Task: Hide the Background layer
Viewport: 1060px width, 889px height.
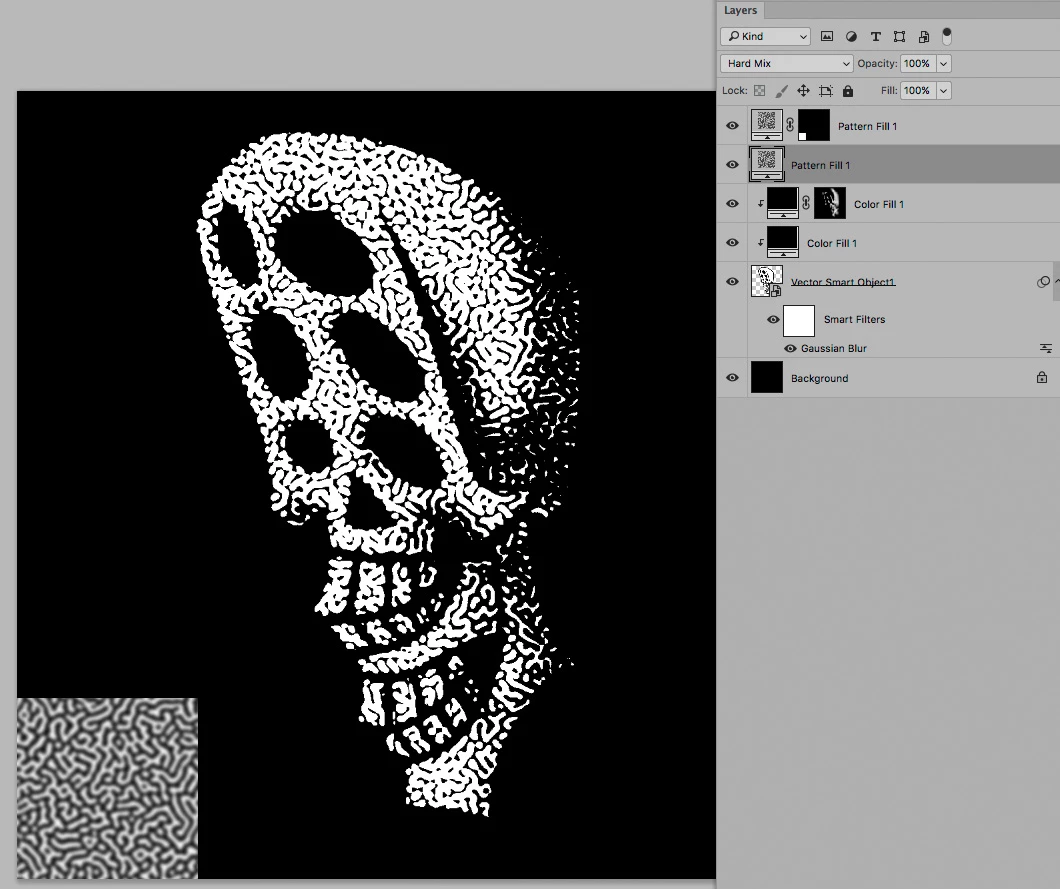Action: click(732, 378)
